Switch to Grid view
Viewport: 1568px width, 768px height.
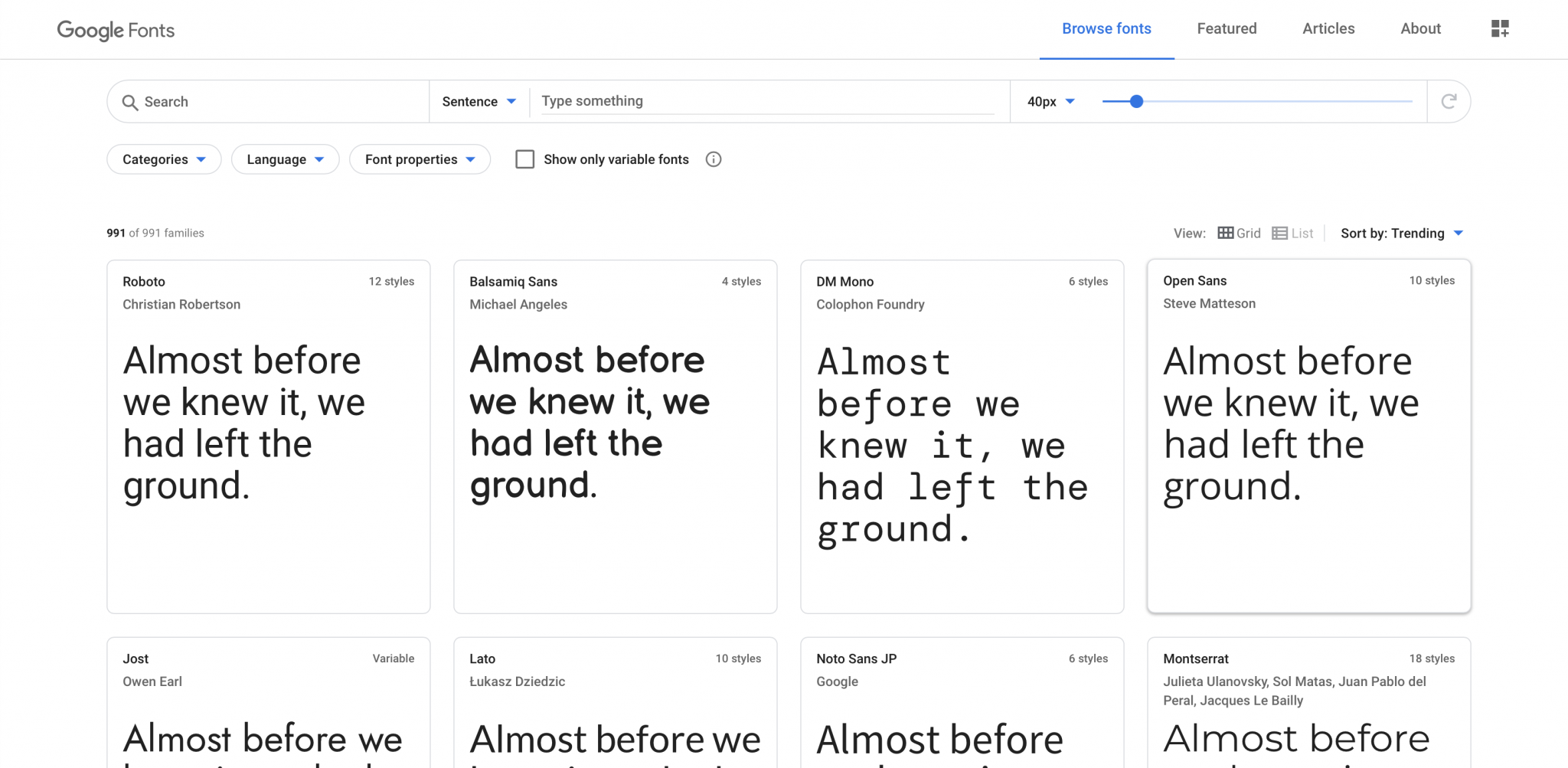pyautogui.click(x=1238, y=233)
